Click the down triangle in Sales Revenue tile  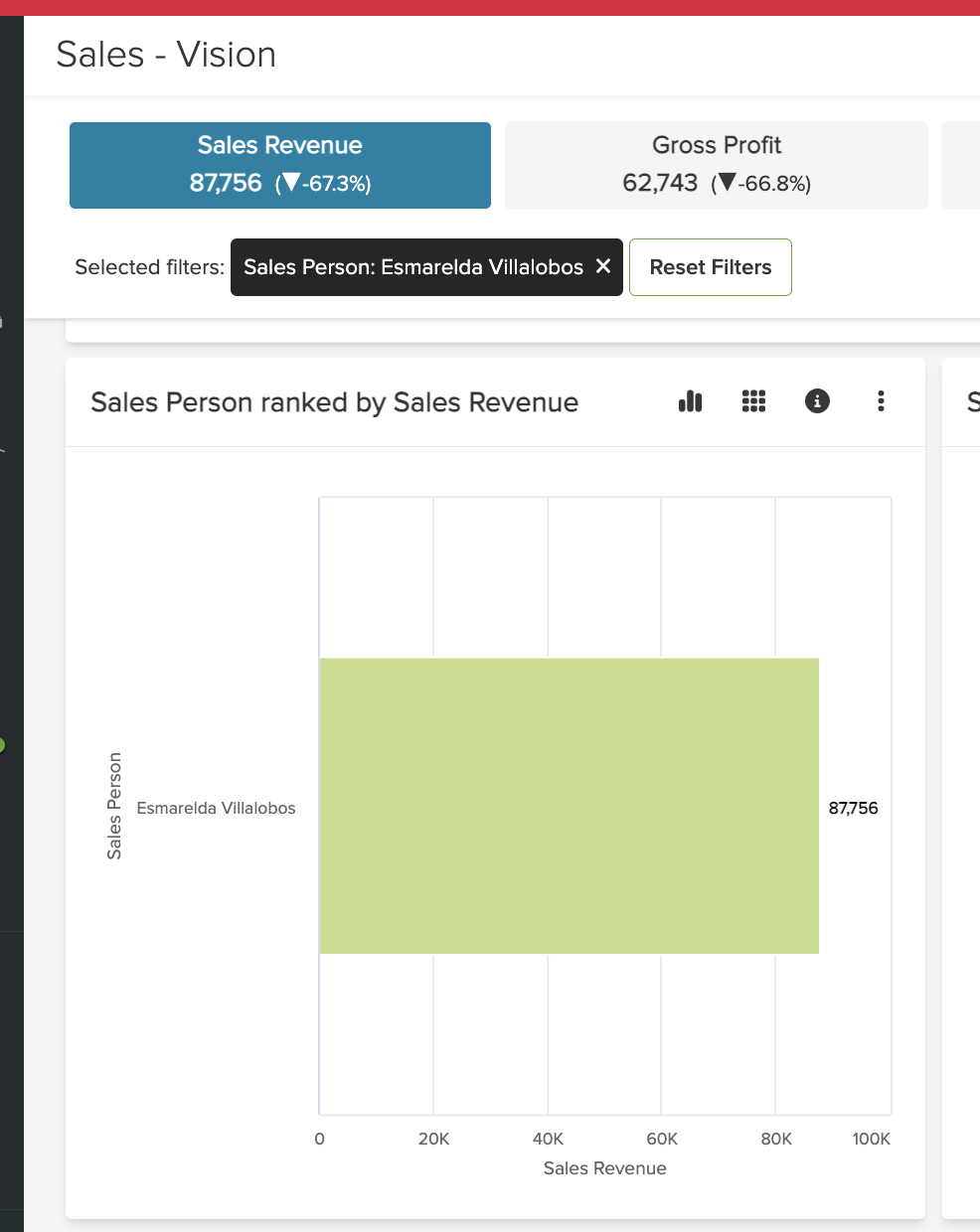tap(291, 183)
